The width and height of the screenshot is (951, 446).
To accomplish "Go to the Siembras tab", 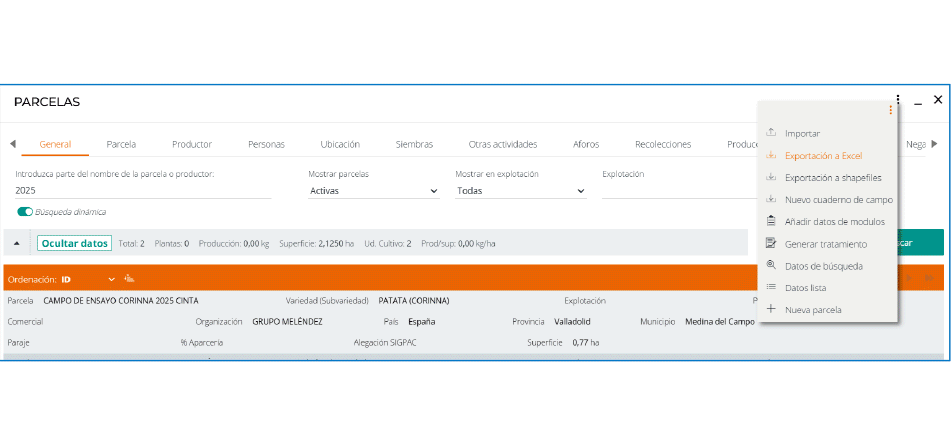I will coord(414,144).
